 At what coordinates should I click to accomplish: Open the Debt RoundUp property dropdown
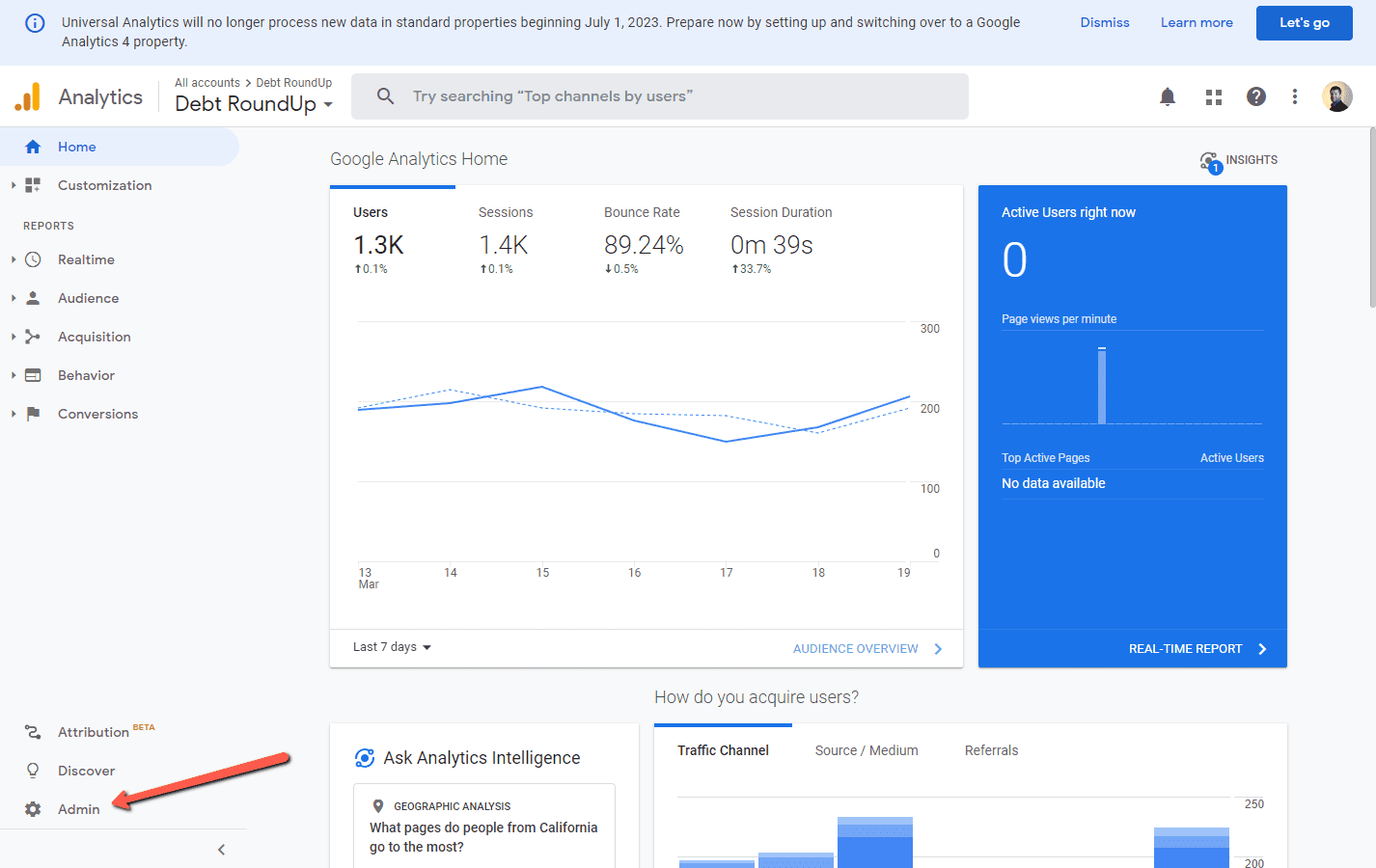point(254,104)
